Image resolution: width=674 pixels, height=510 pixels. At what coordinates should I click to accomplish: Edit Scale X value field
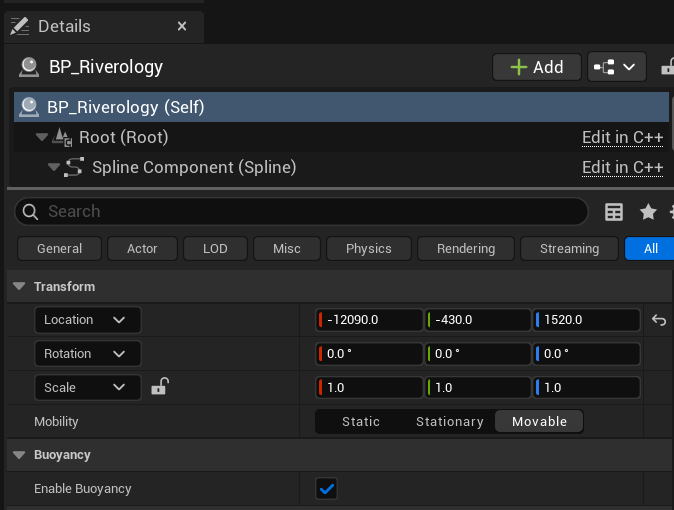coord(369,387)
